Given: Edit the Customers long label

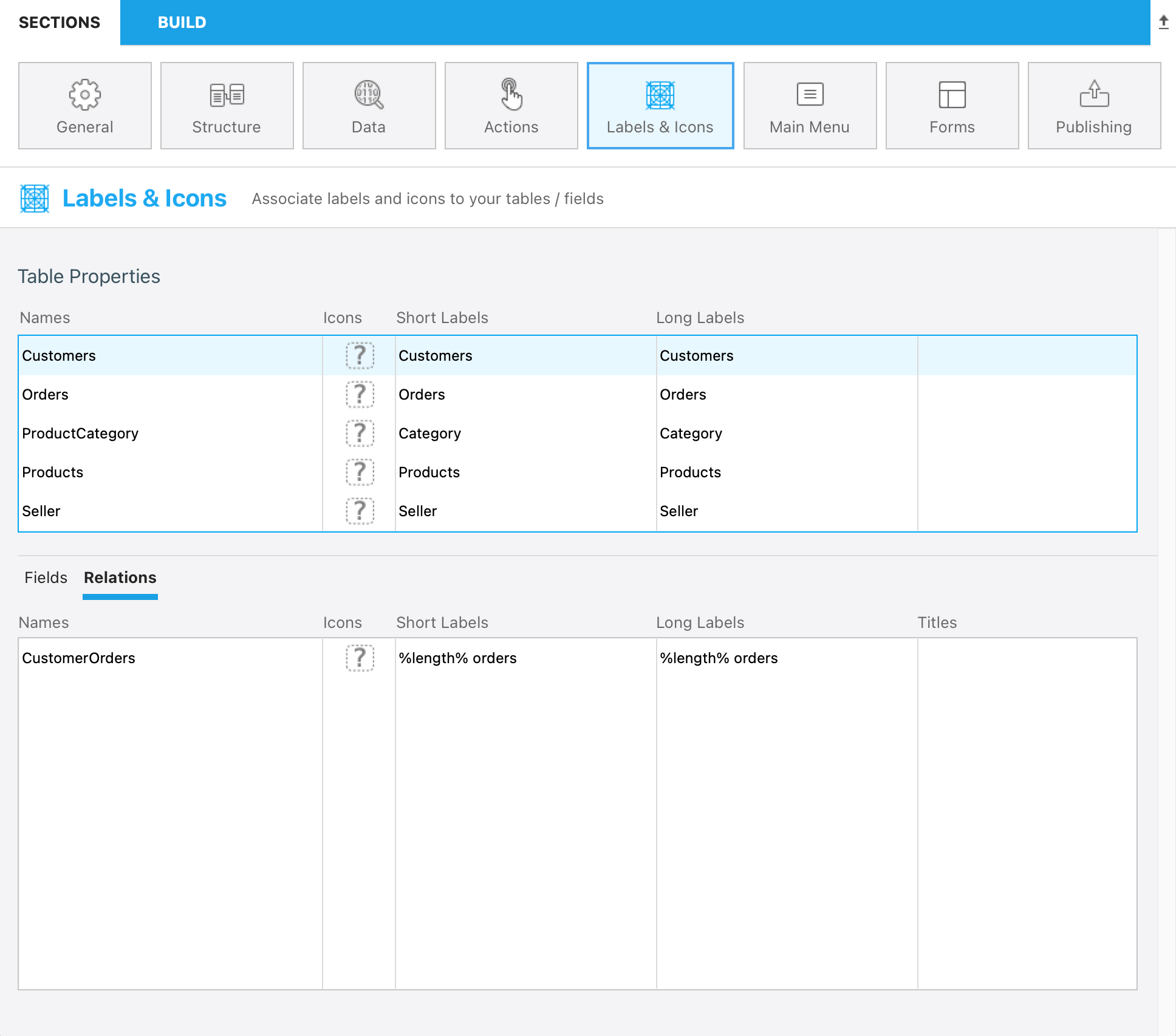Looking at the screenshot, I should pyautogui.click(x=787, y=355).
